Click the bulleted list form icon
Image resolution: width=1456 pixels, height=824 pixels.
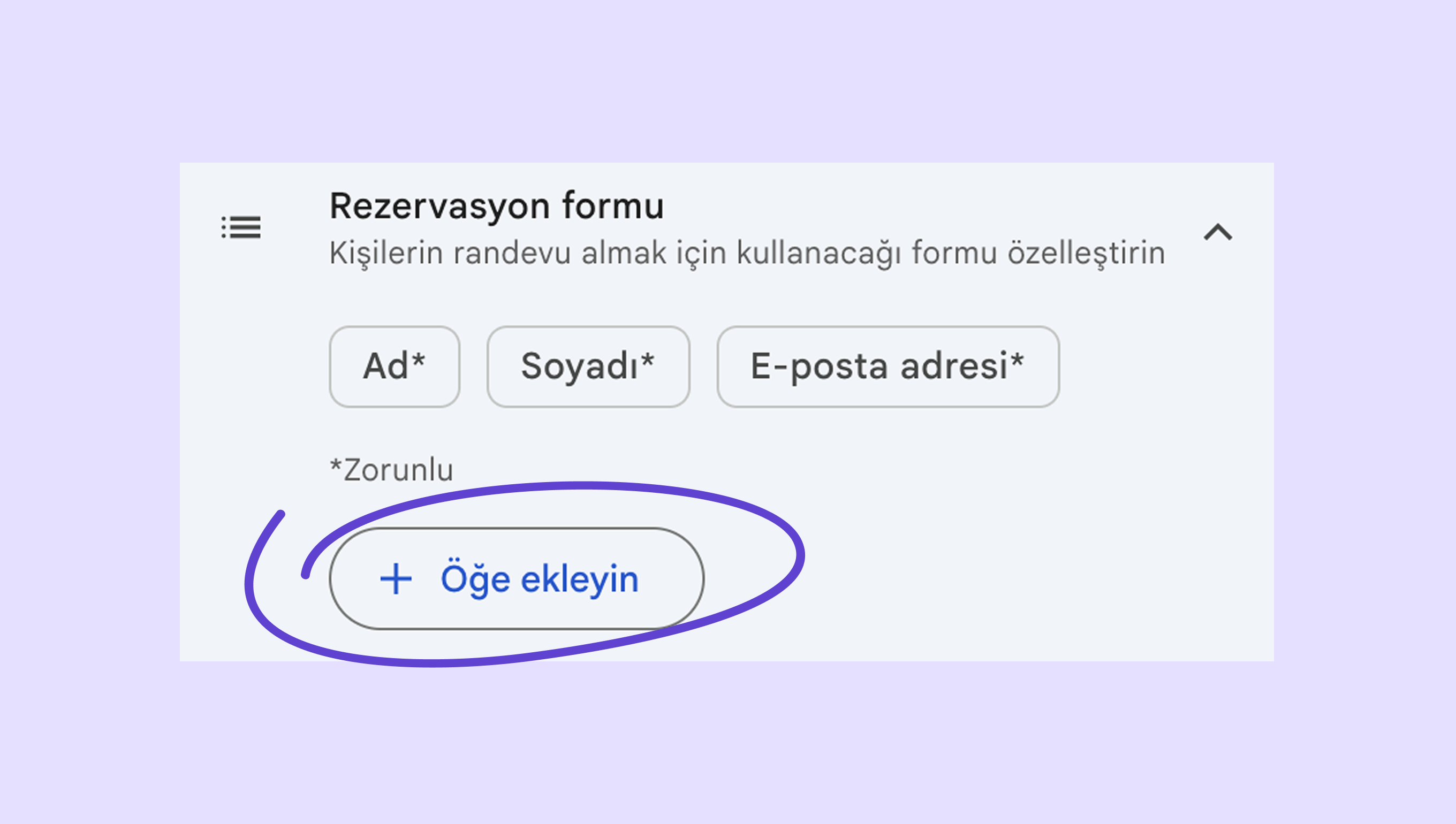(x=241, y=227)
